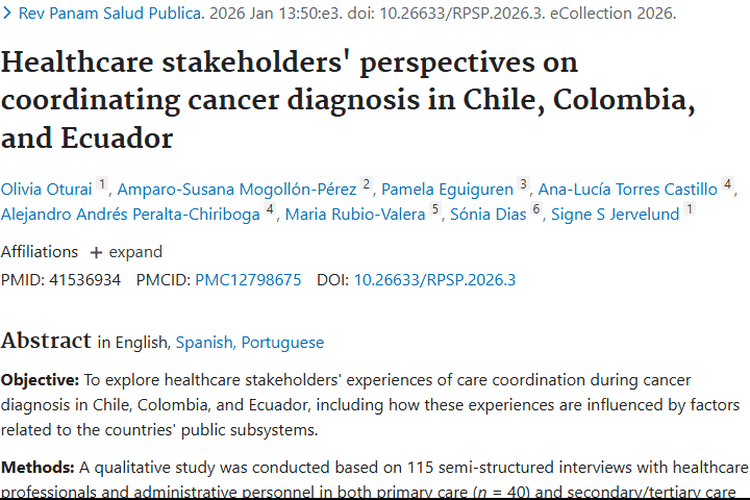Click affiliation superscript 5 after Maria Rubio-Valera
The image size is (750, 500).
point(435,210)
